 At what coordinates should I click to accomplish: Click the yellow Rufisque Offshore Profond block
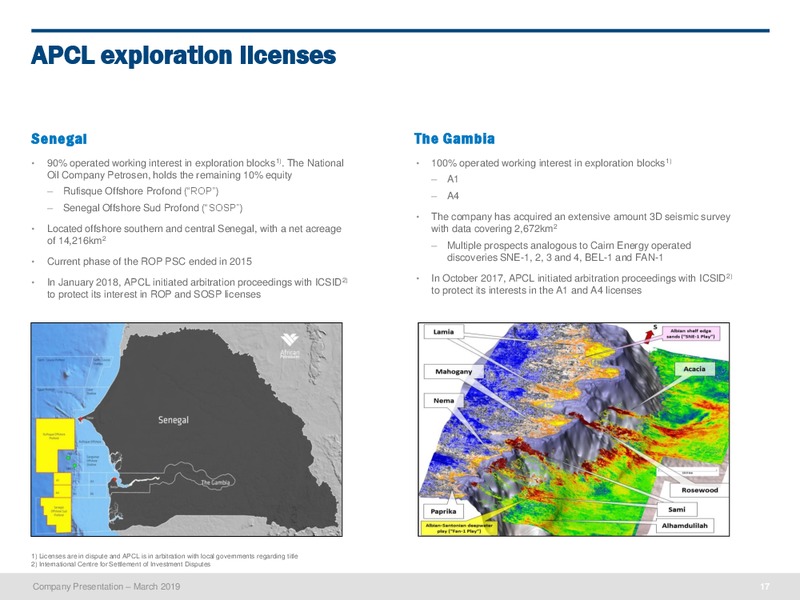coord(55,445)
